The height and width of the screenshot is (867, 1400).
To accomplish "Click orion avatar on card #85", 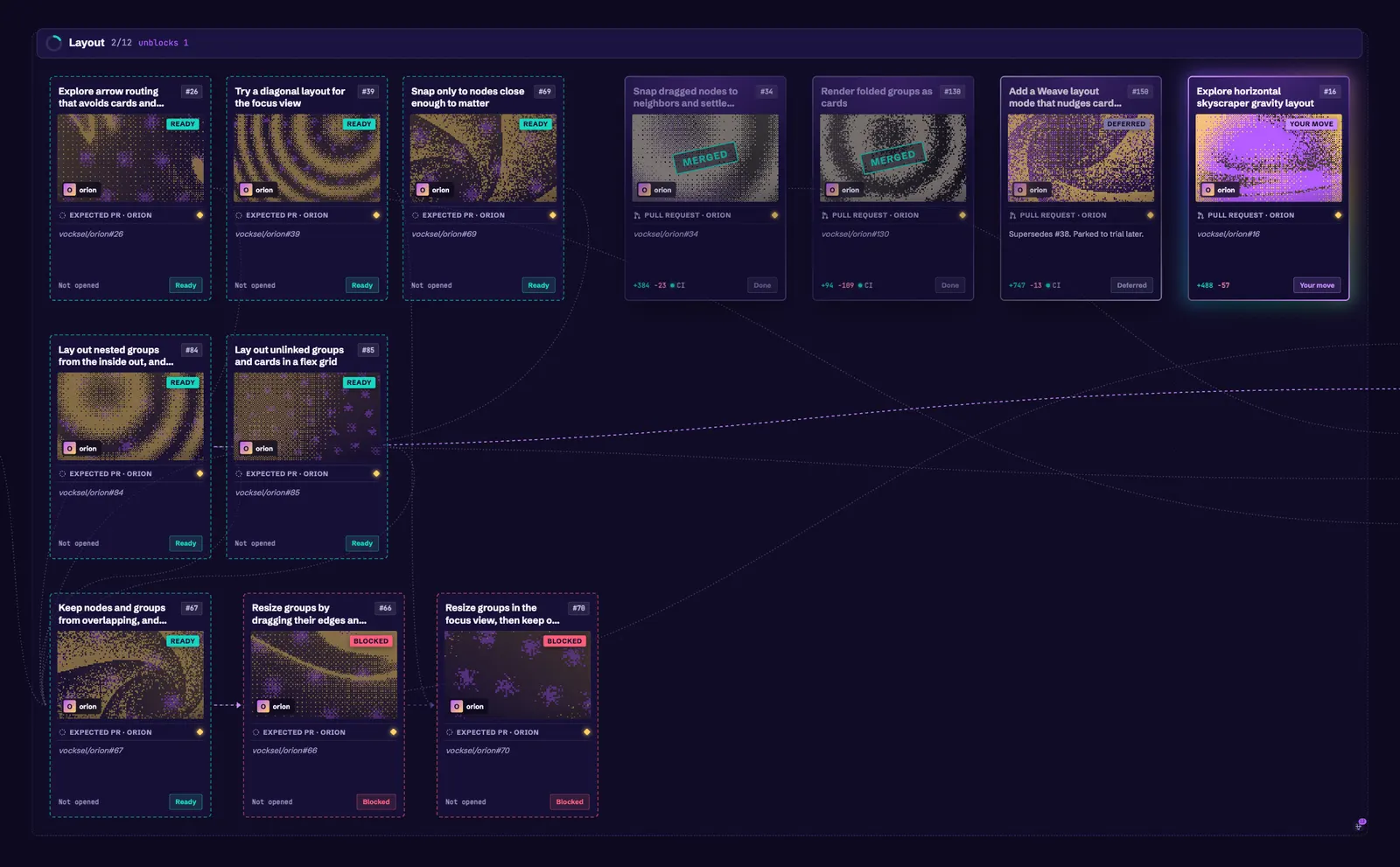I will 247,449.
